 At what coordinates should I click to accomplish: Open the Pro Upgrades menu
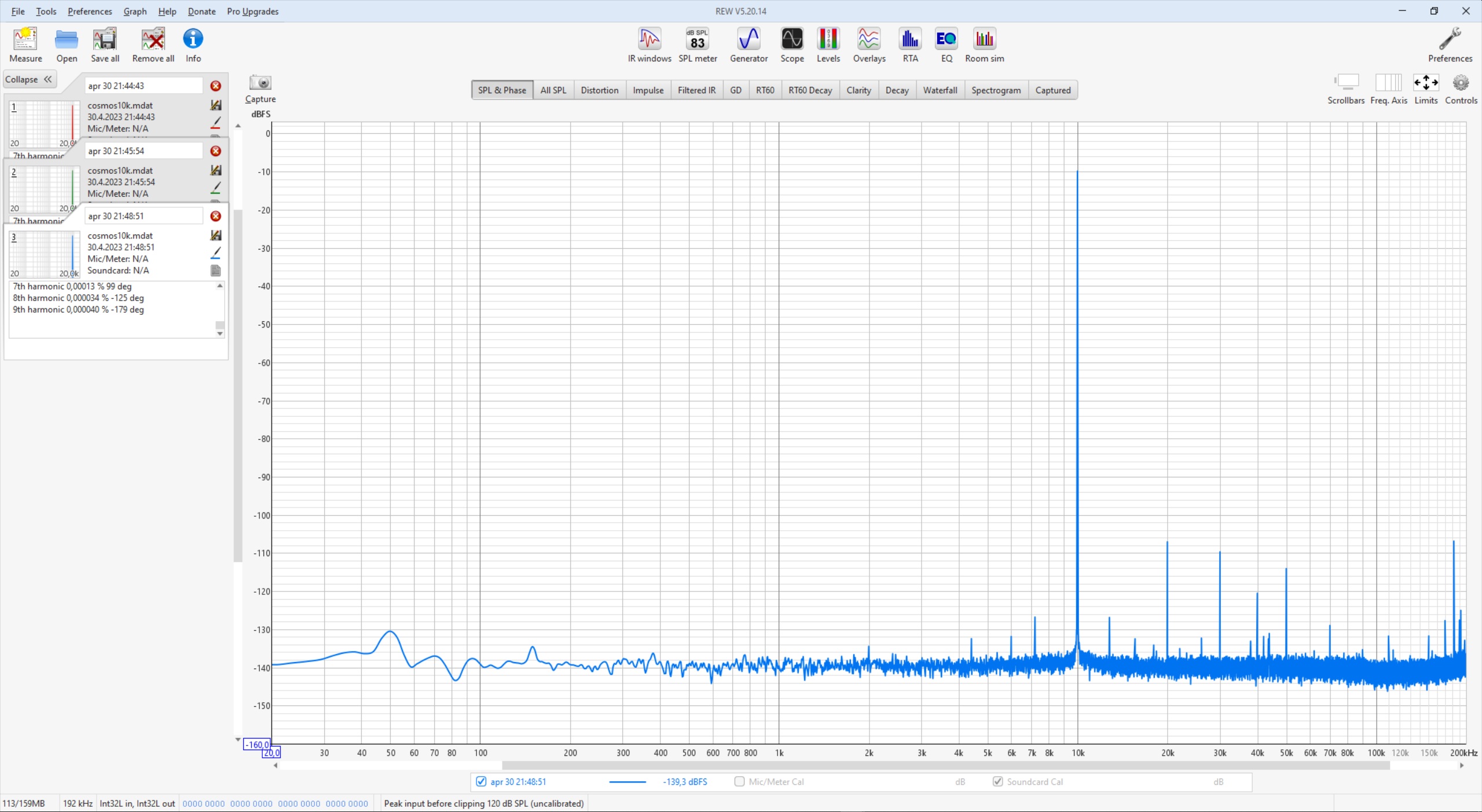click(252, 11)
